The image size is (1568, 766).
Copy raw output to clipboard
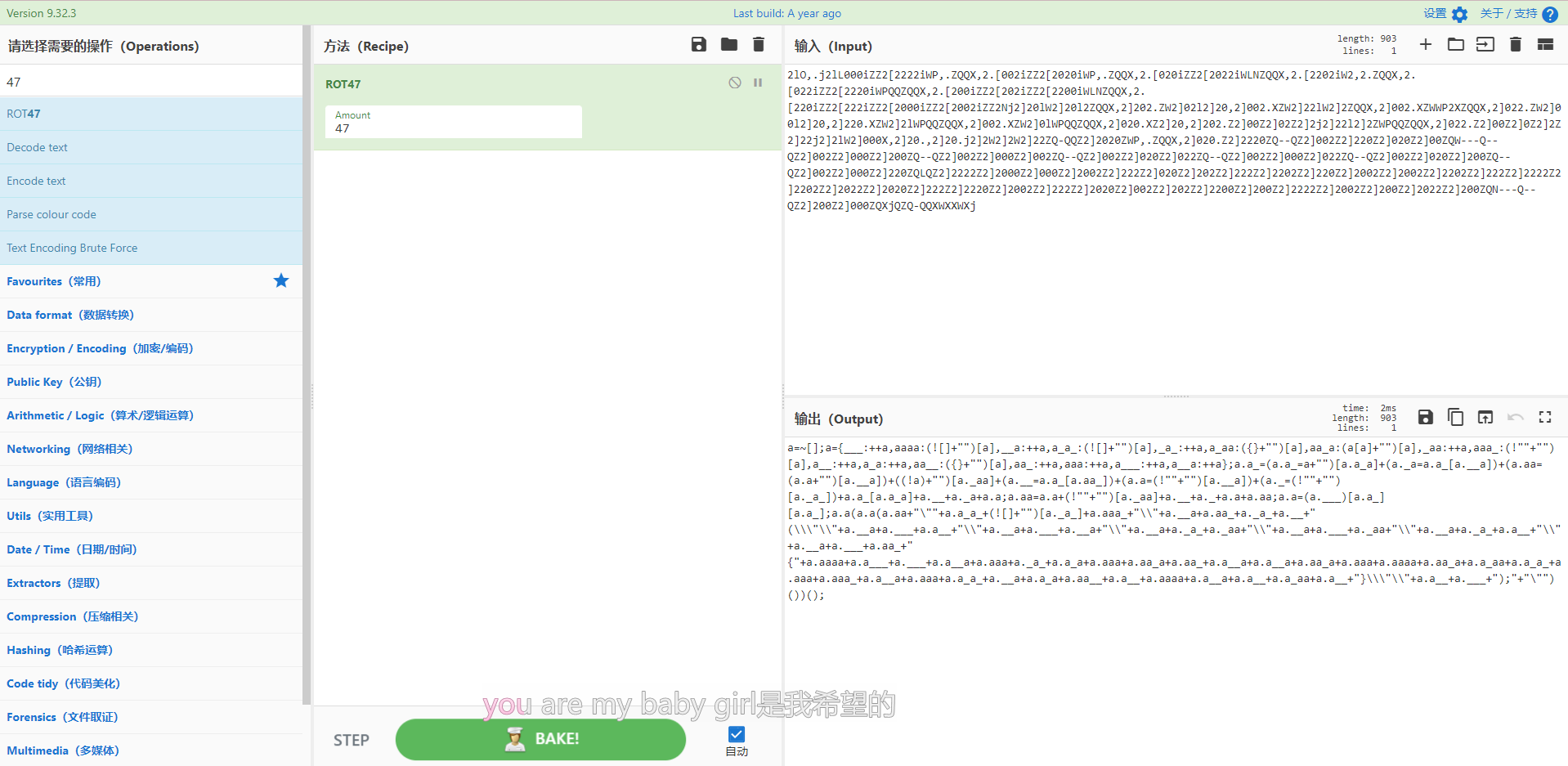tap(1456, 417)
